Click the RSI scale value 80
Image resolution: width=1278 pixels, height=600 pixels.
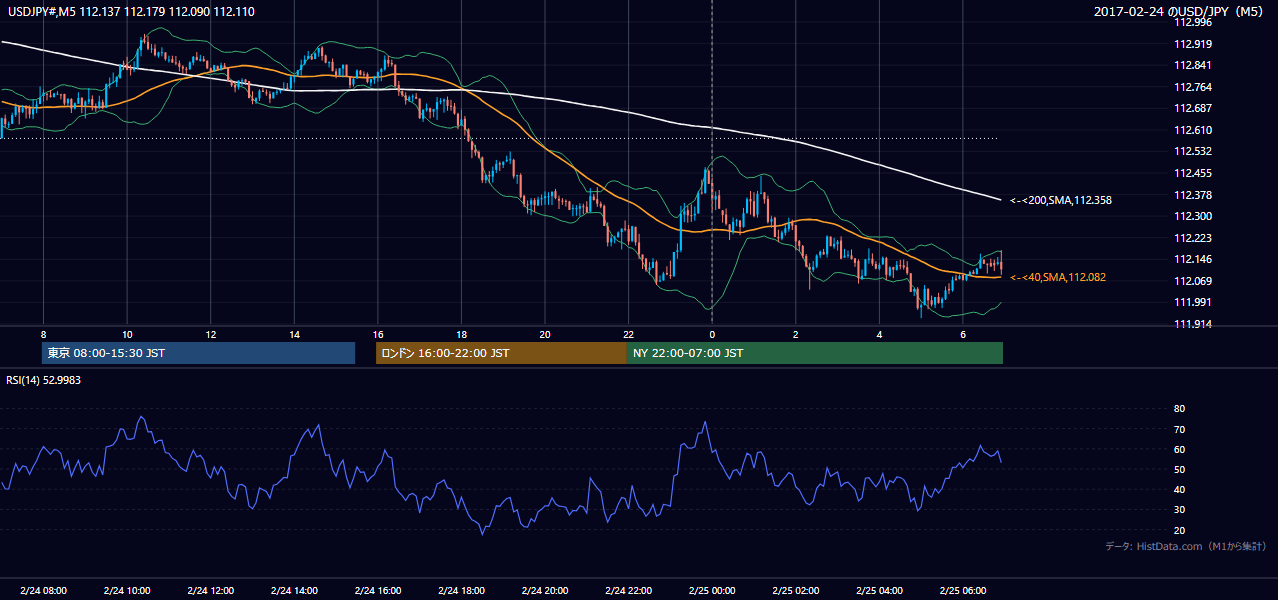tap(1179, 409)
